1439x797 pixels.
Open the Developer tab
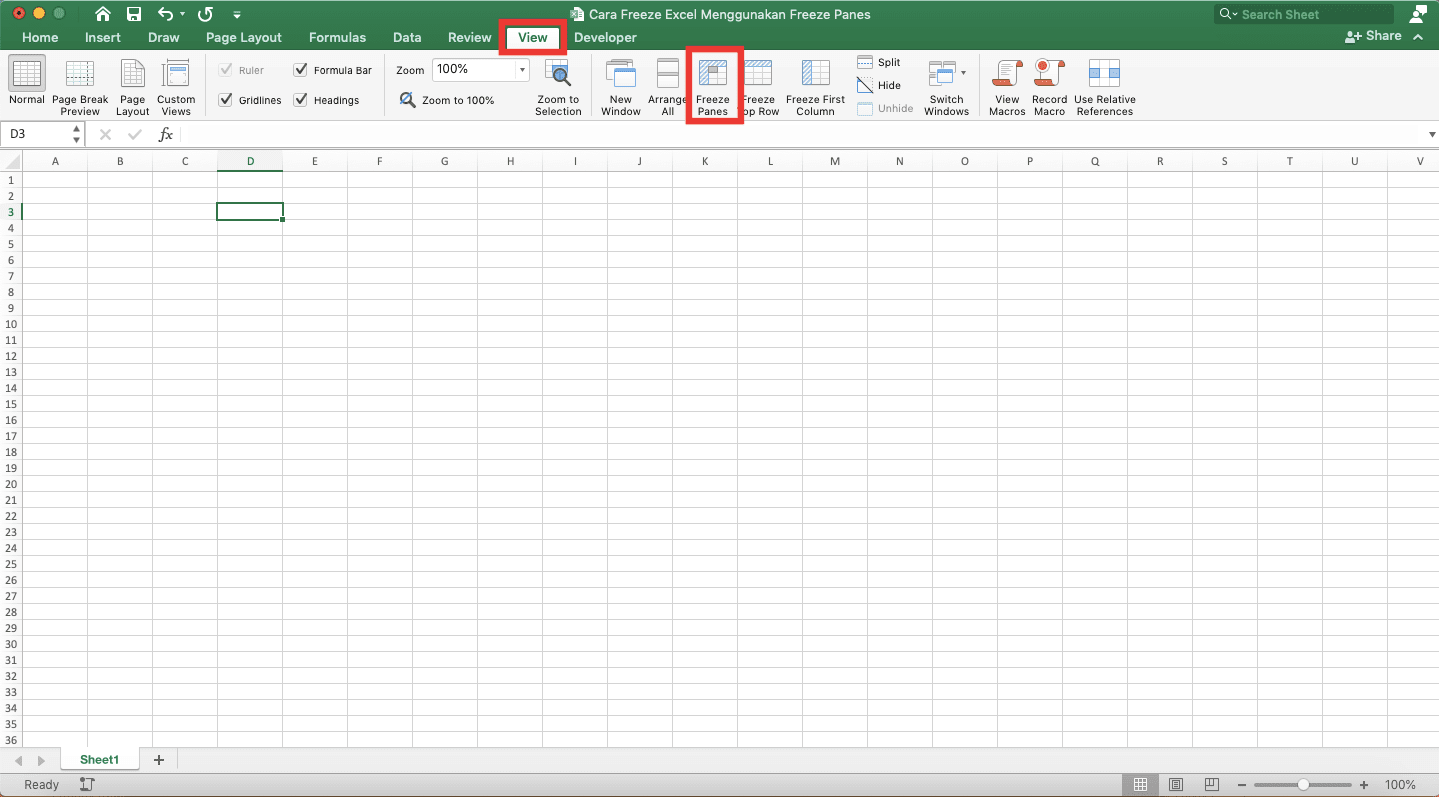tap(605, 37)
